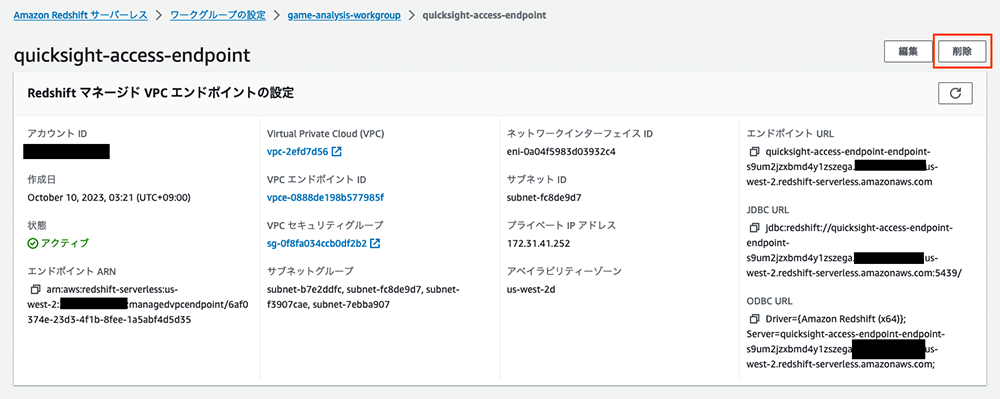Click subnet group list starting subnet-b7e2ddfc

tap(364, 297)
